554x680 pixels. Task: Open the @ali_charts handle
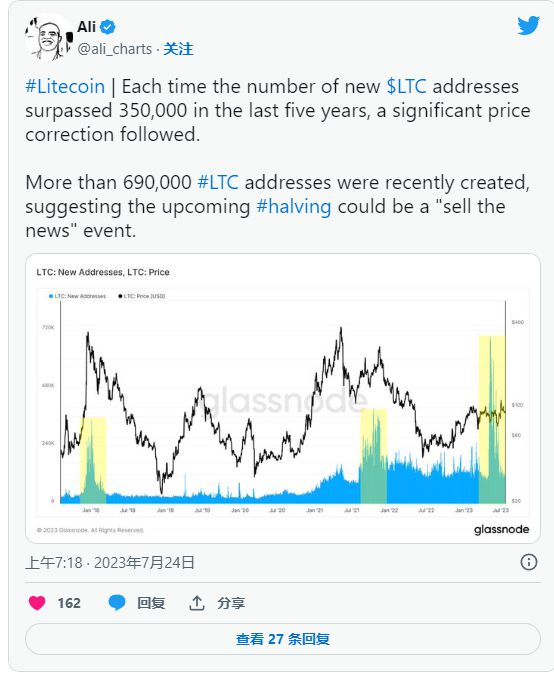pos(115,49)
